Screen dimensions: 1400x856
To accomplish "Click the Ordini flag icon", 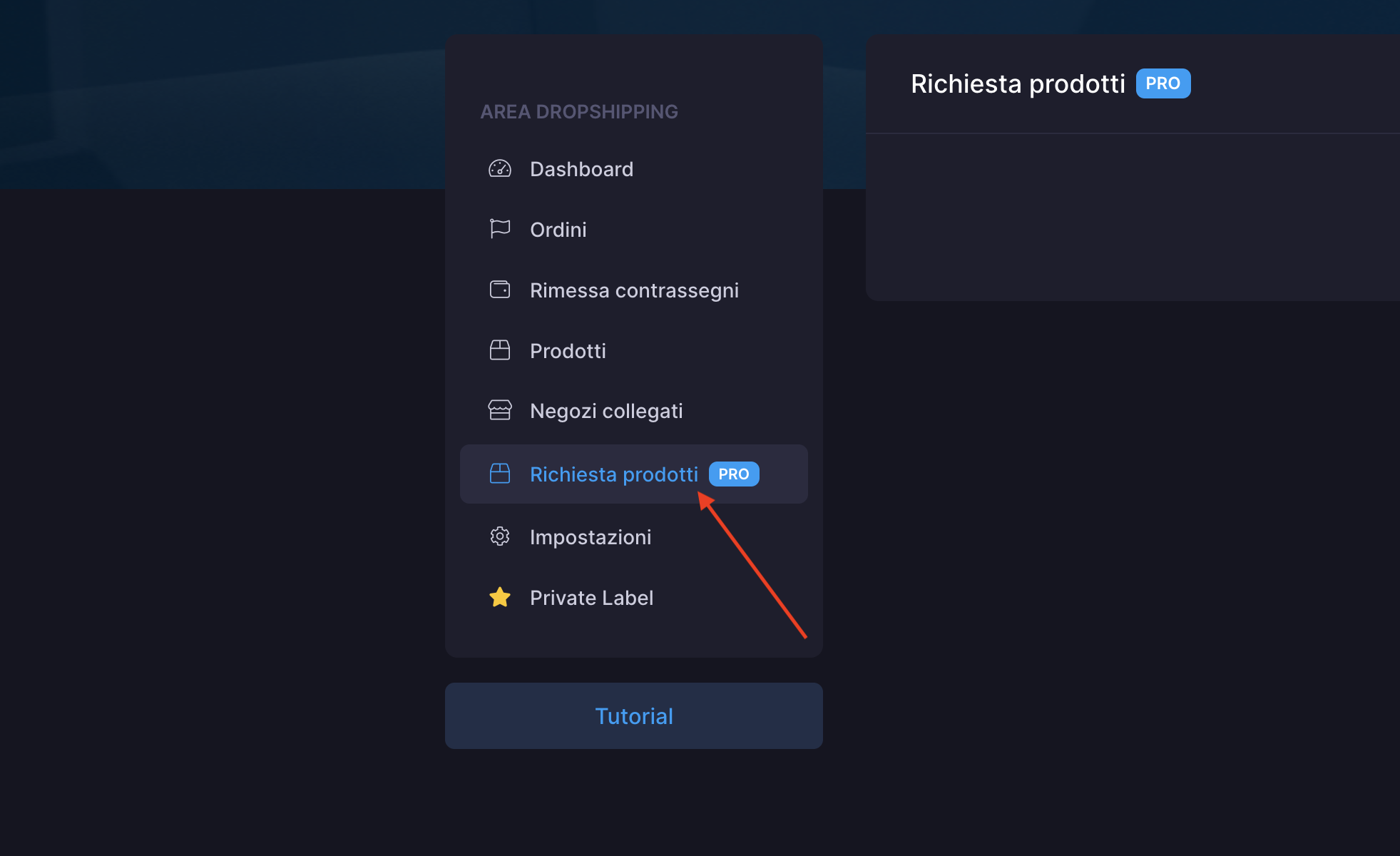I will pyautogui.click(x=499, y=229).
